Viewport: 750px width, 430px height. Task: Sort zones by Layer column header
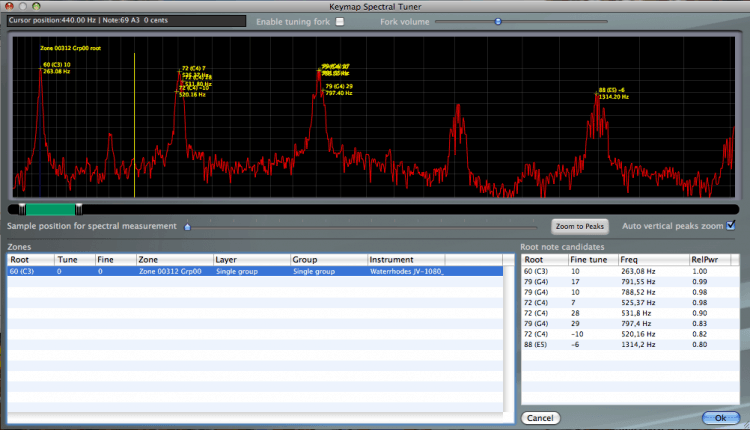click(x=252, y=260)
